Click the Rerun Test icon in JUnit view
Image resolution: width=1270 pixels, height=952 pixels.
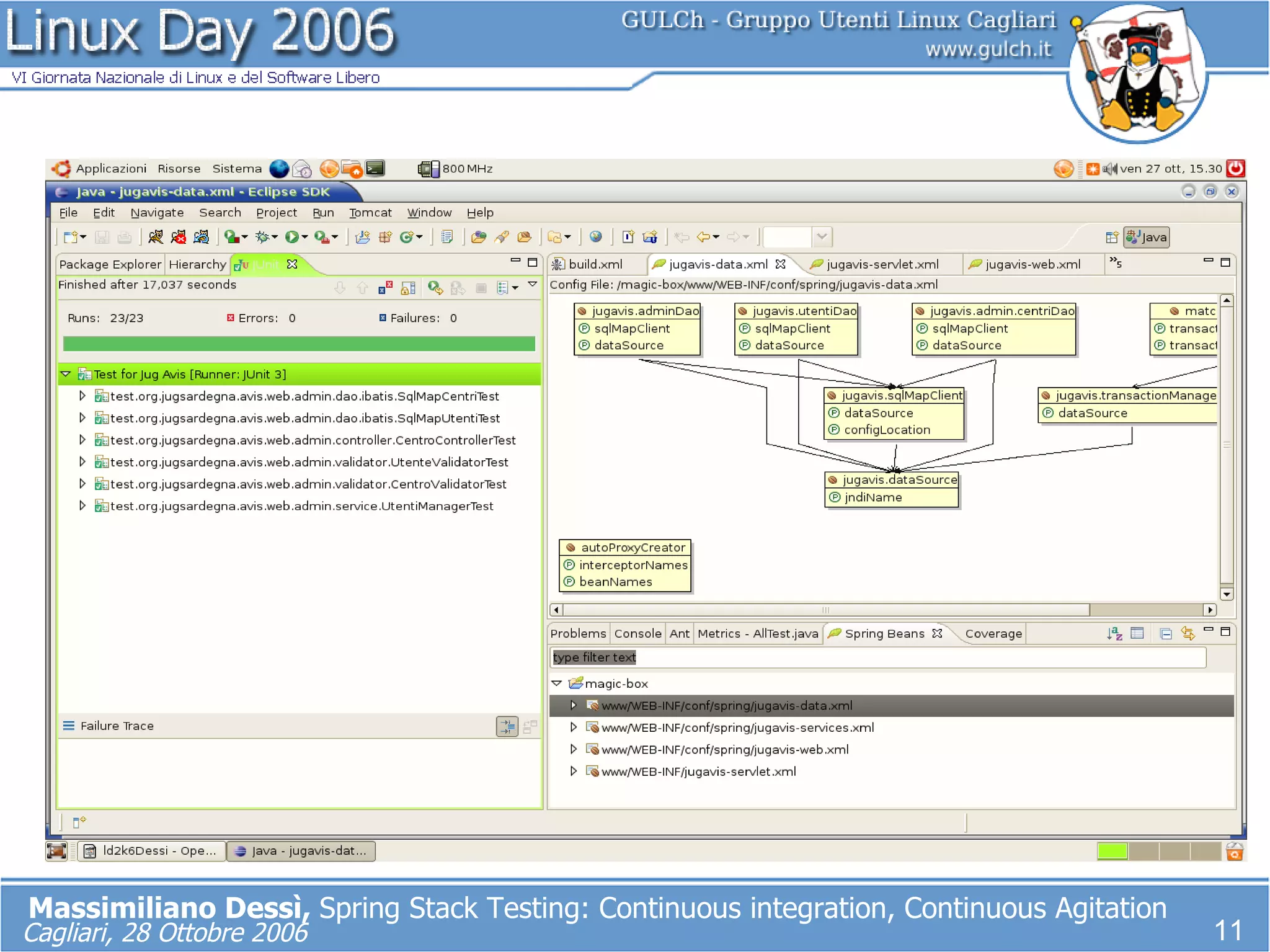coord(435,288)
